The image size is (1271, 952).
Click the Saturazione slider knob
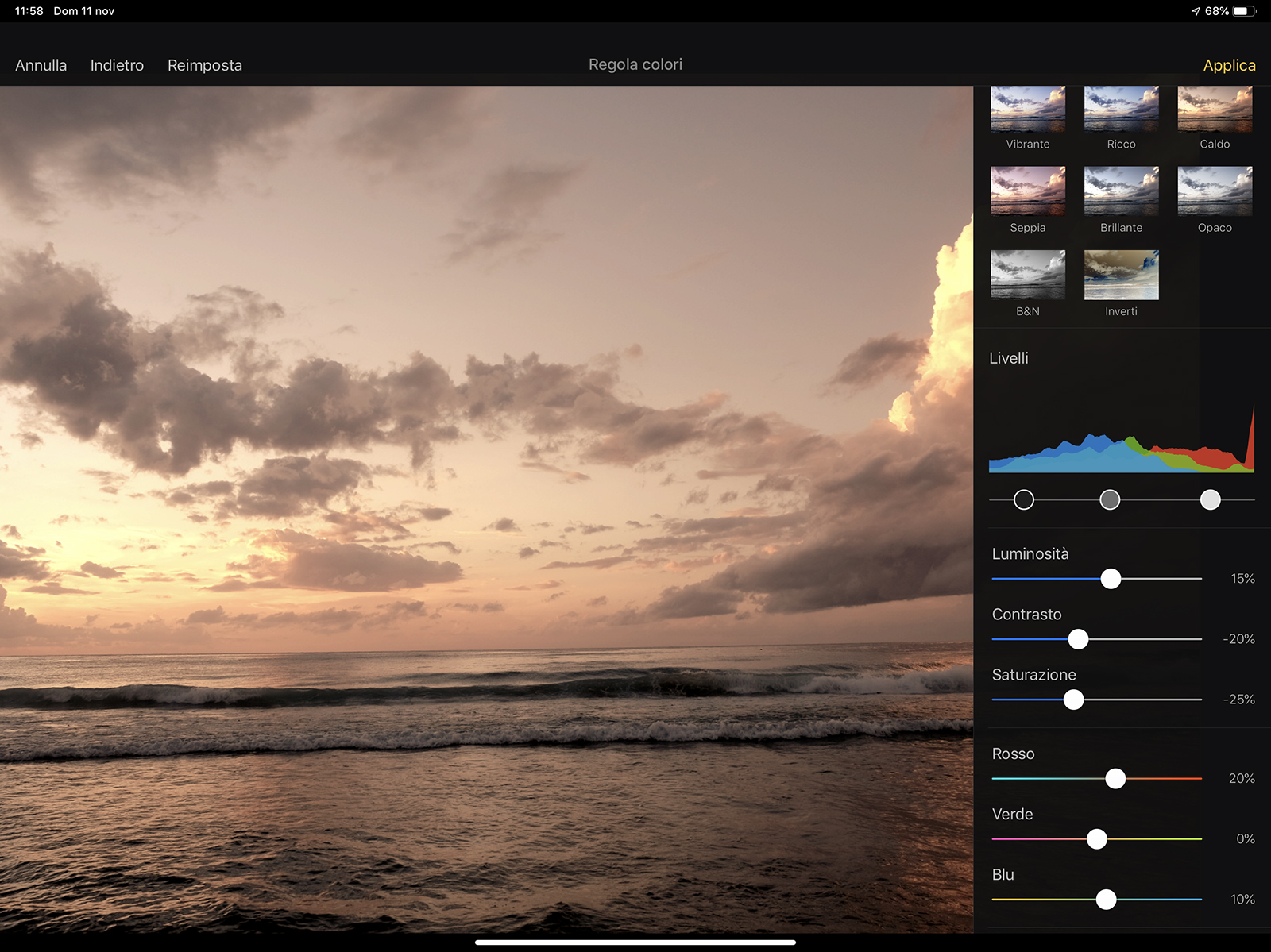click(1073, 700)
